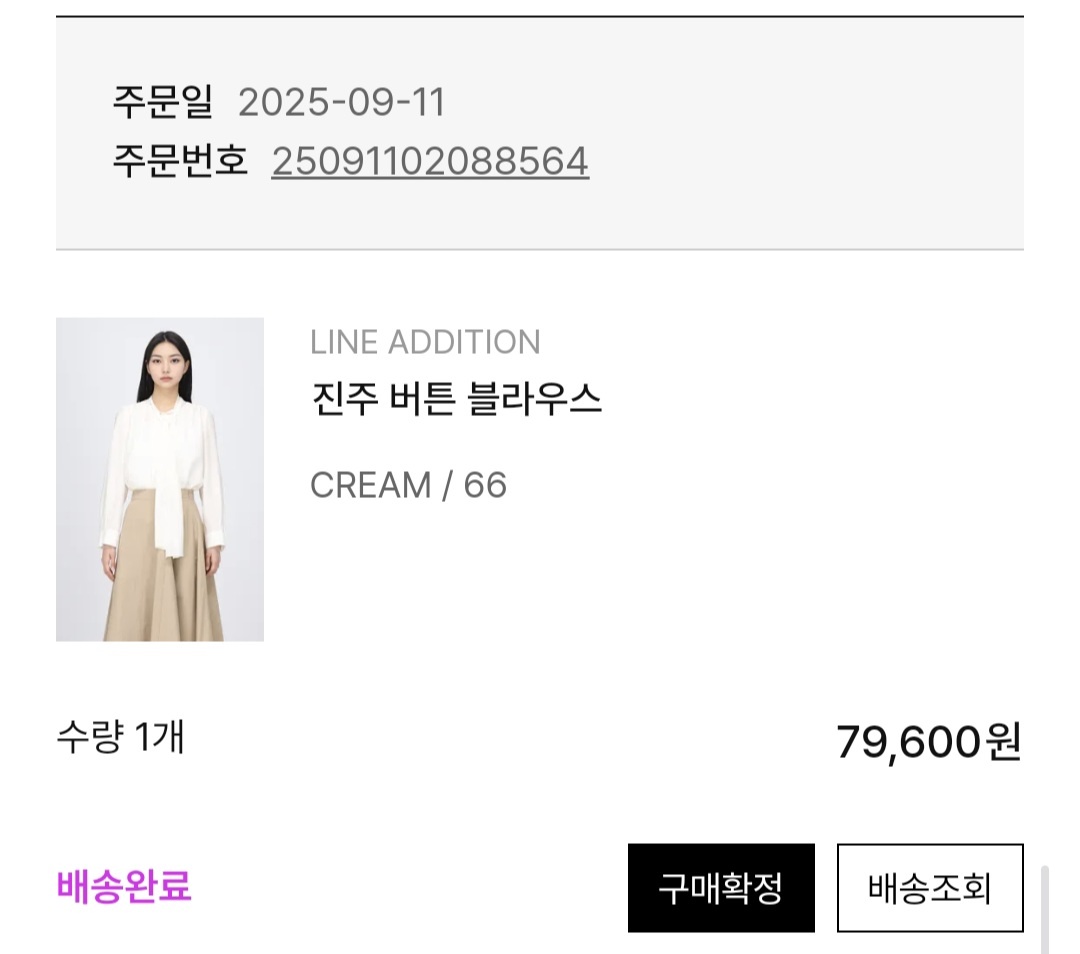Click the vertical scrollbar on right edge
1080x954 pixels.
tap(1045, 908)
